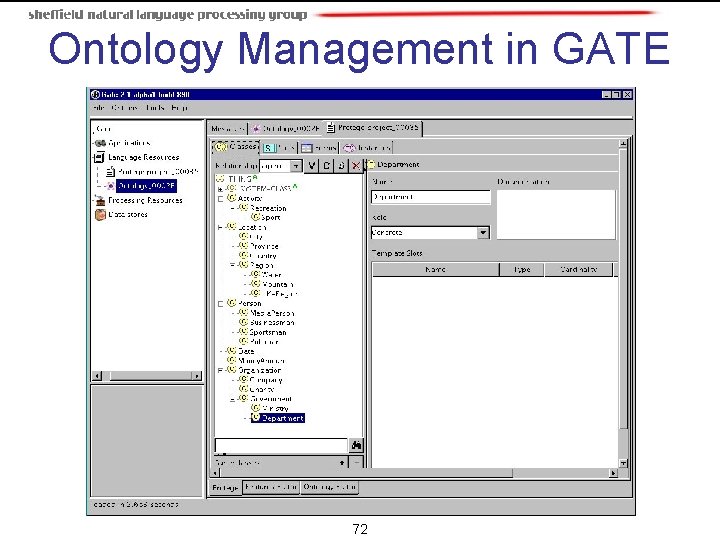Click the class icon beside Ministry

pos(255,408)
